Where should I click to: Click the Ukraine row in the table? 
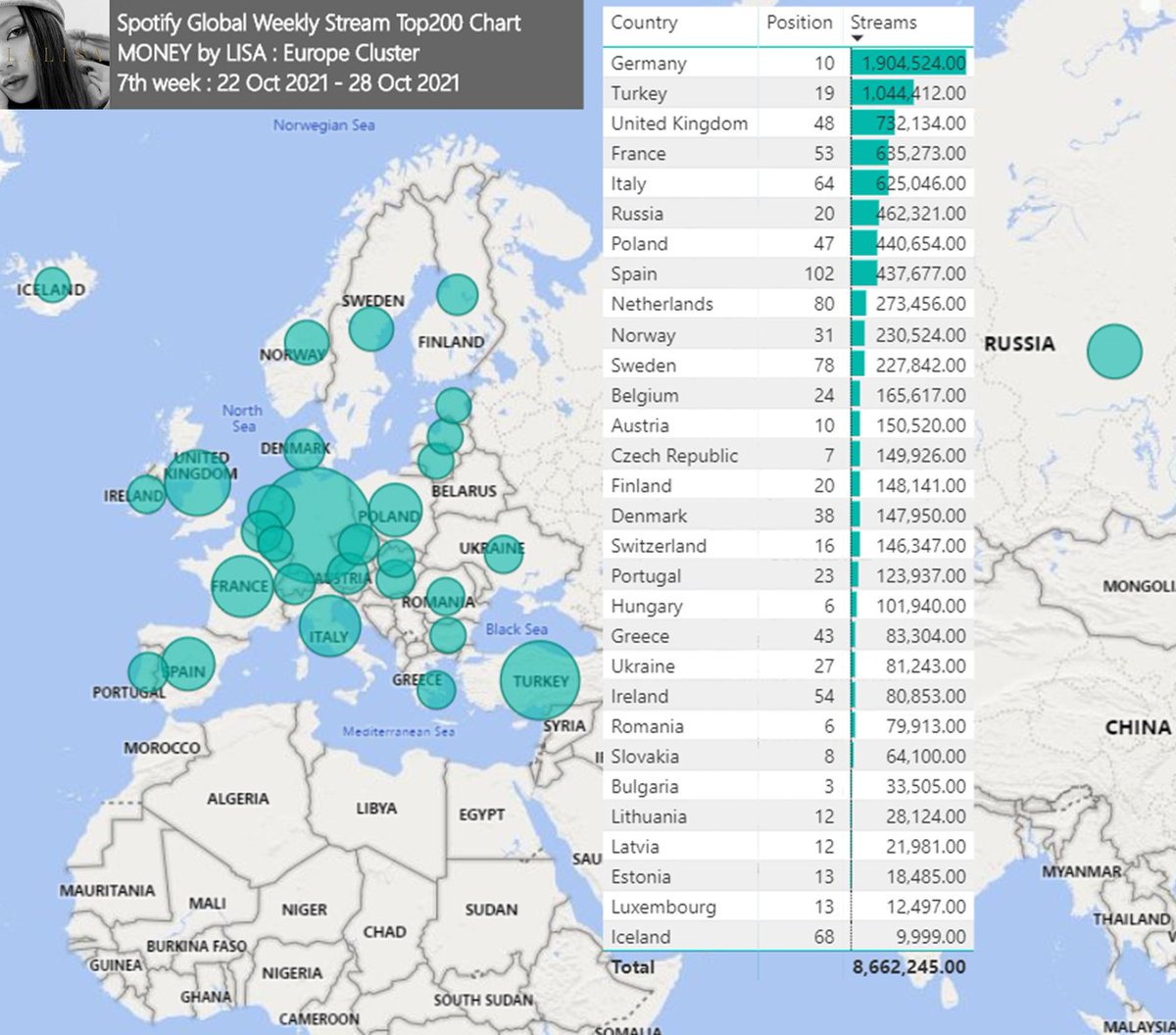[x=789, y=666]
